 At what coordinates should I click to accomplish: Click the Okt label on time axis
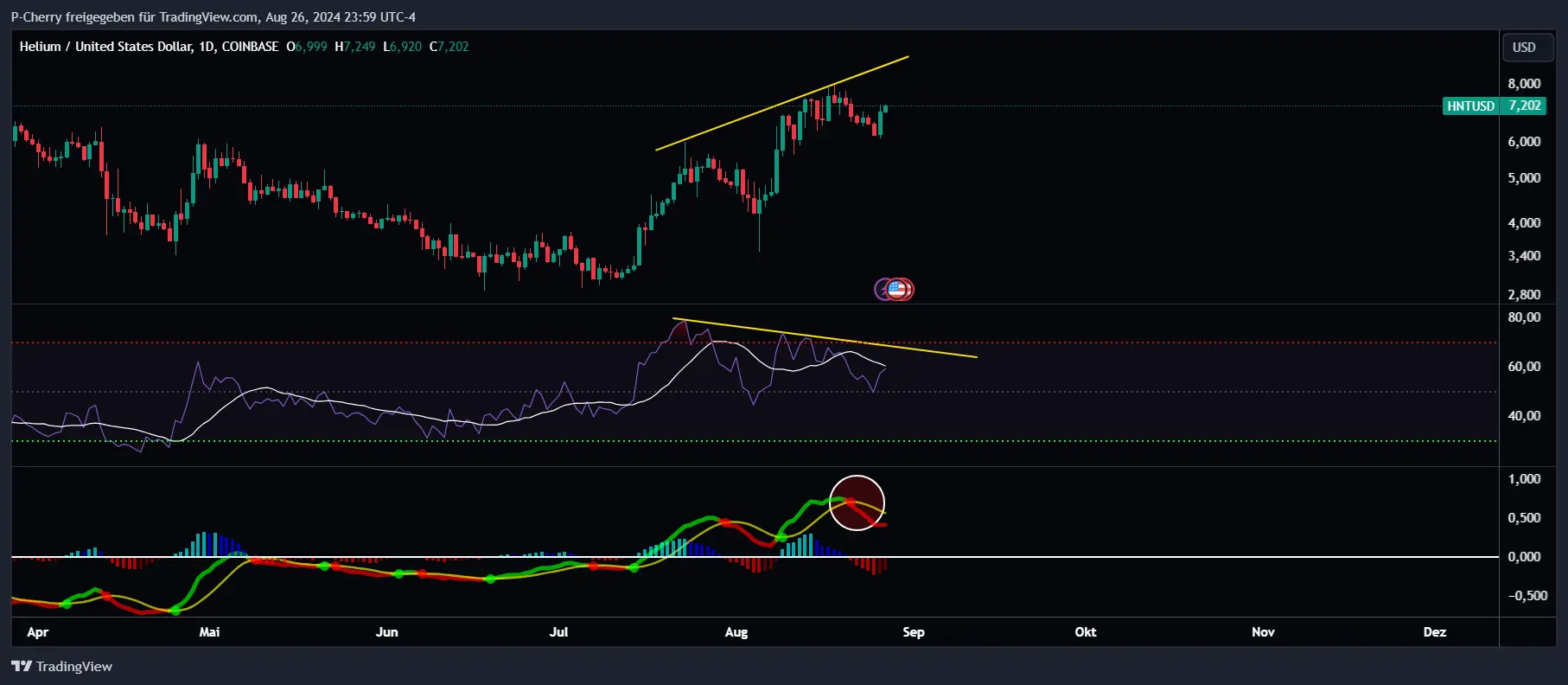click(1086, 632)
